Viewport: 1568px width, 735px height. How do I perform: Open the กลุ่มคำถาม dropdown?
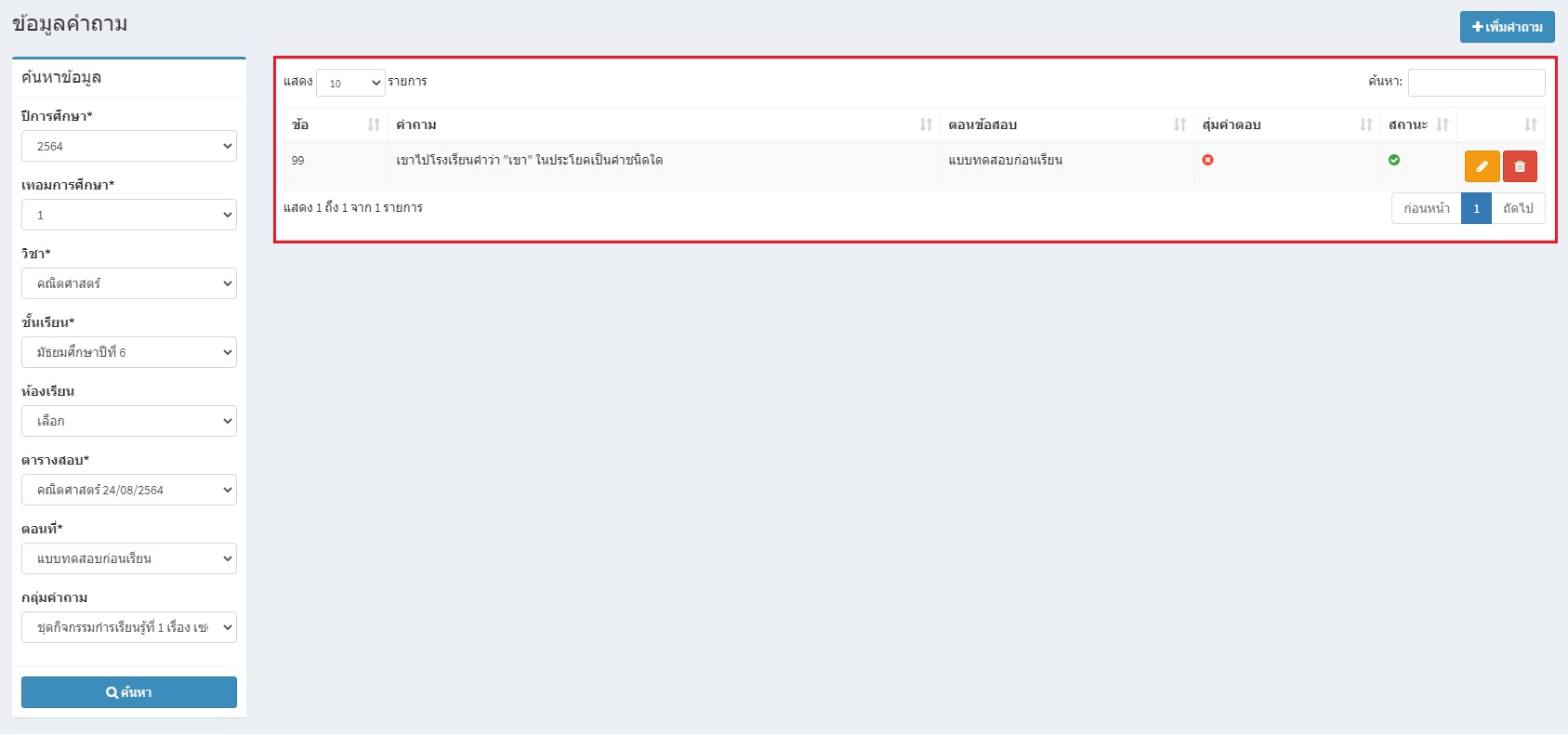click(x=129, y=627)
